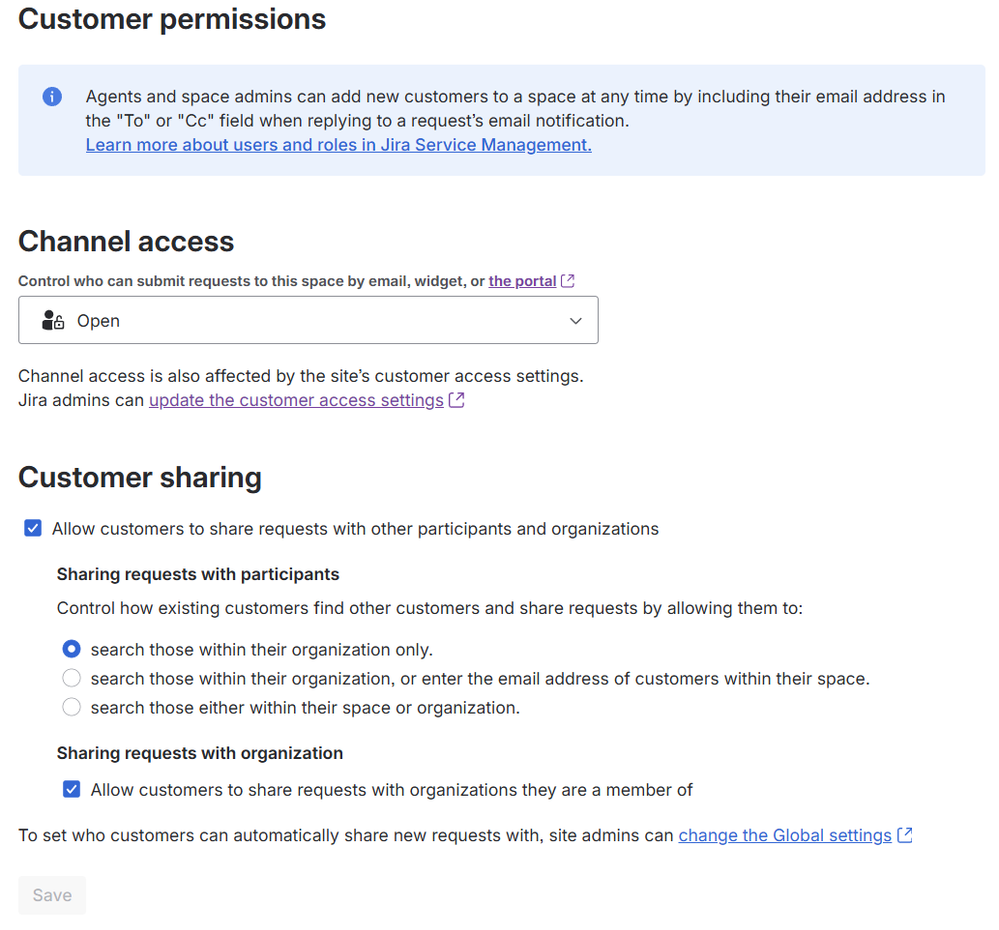This screenshot has height=930, width=999.
Task: Click the chevron on the Open selector
Action: [576, 321]
